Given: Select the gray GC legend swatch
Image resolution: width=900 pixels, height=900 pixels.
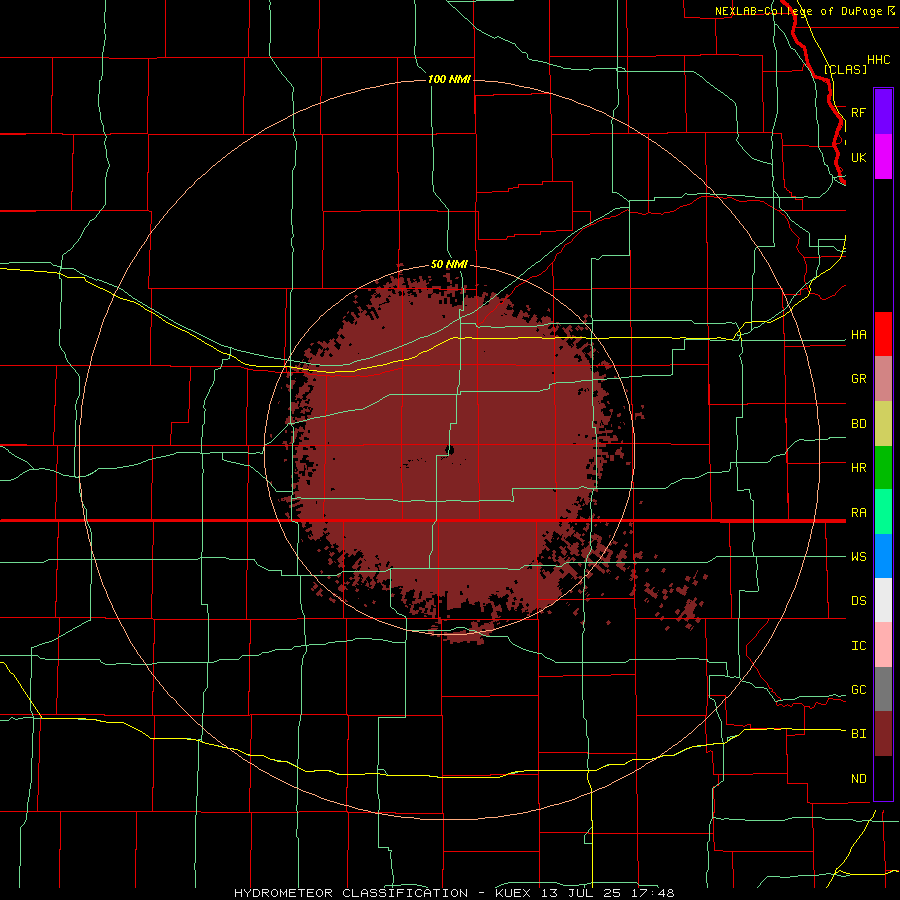Looking at the screenshot, I should tap(883, 689).
